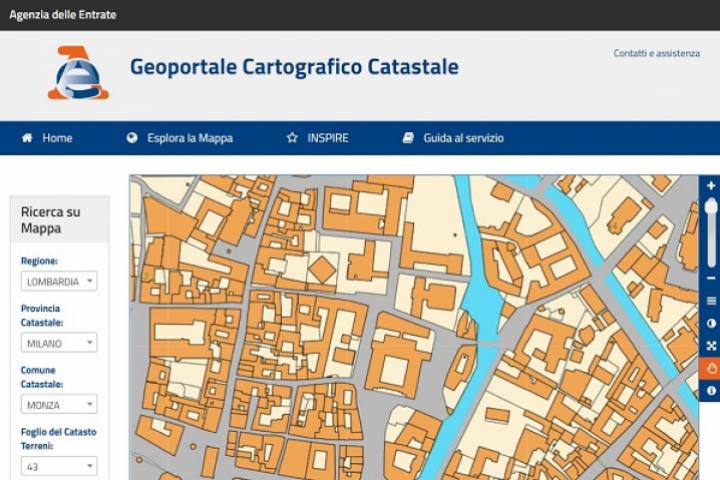The image size is (720, 480).
Task: Open the map layers list icon
Action: coord(710,301)
